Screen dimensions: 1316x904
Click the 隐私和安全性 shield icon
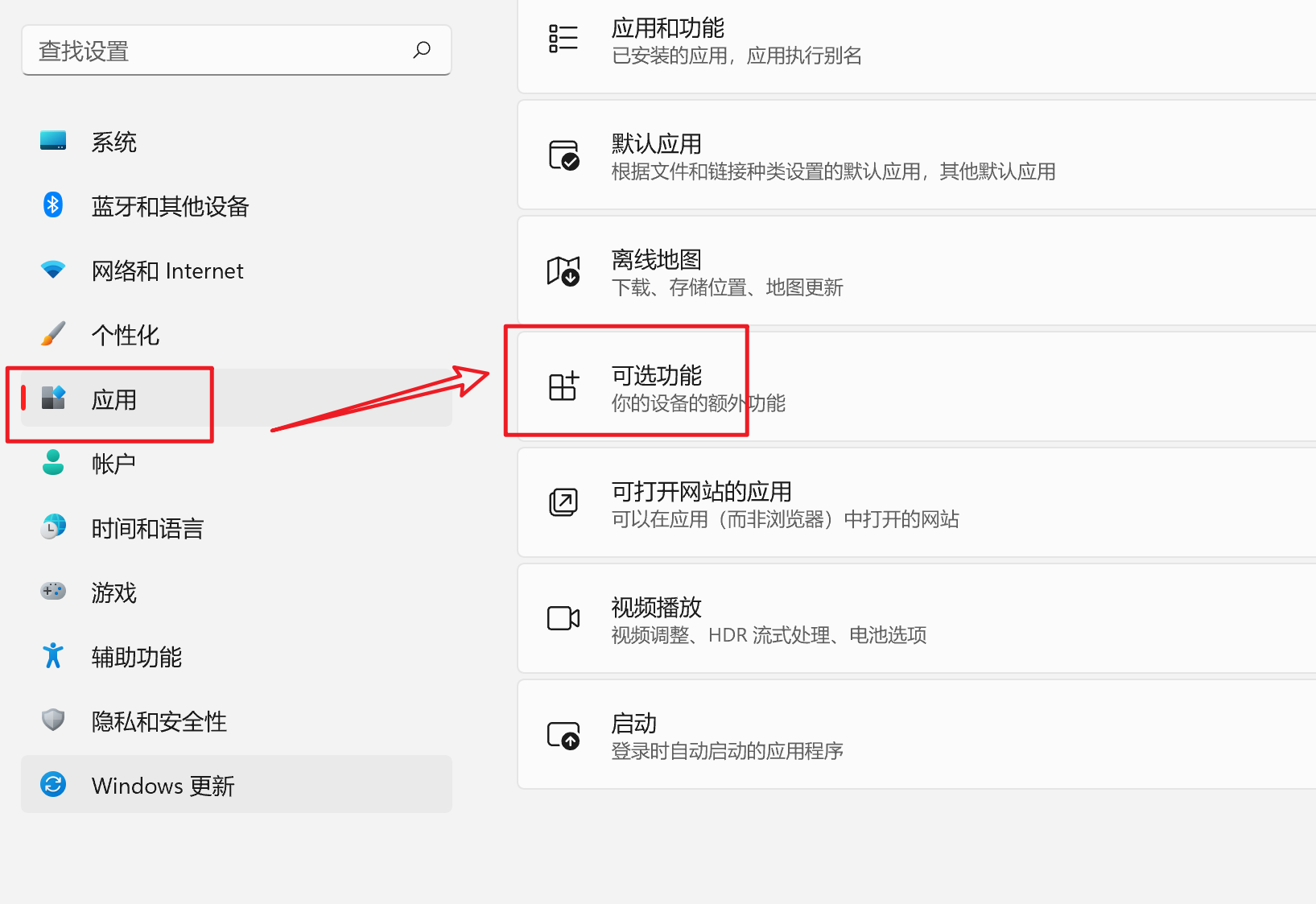53,720
